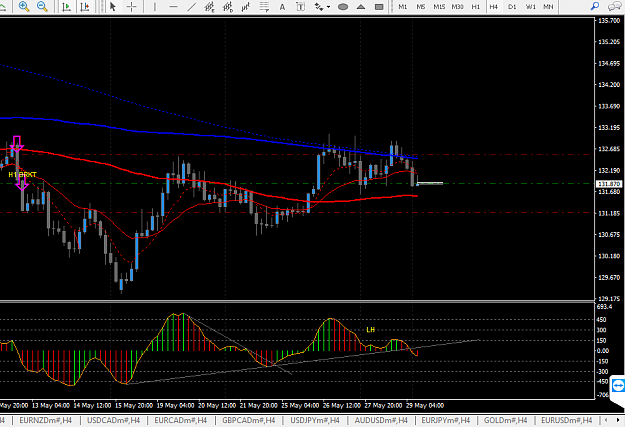Image resolution: width=625 pixels, height=427 pixels.
Task: Click the Zoom Out magnifier icon
Action: tap(42, 6)
